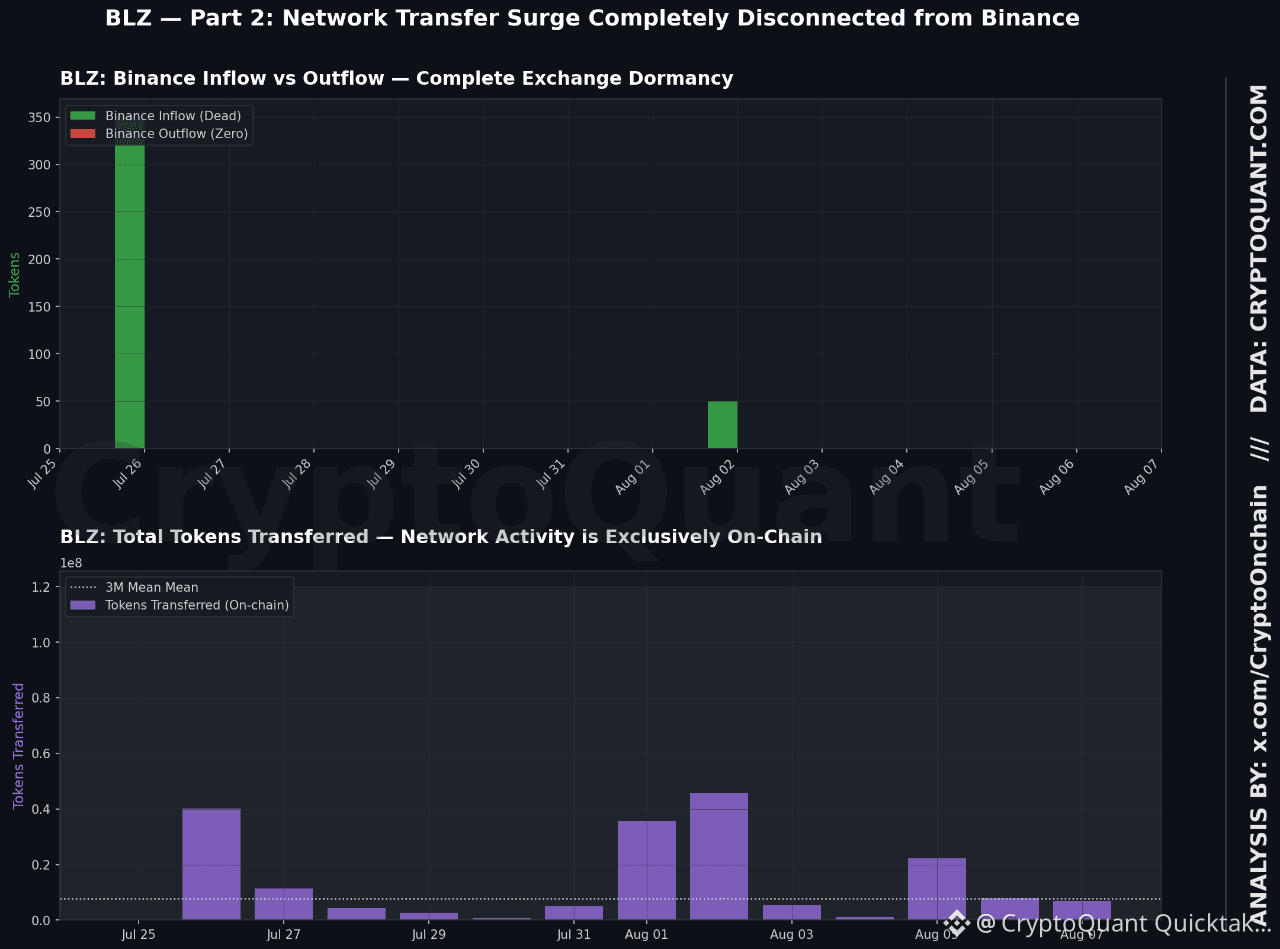Image resolution: width=1280 pixels, height=949 pixels.
Task: Click the Binance logo icon beside CryptoQuant Quicktake
Action: (957, 923)
